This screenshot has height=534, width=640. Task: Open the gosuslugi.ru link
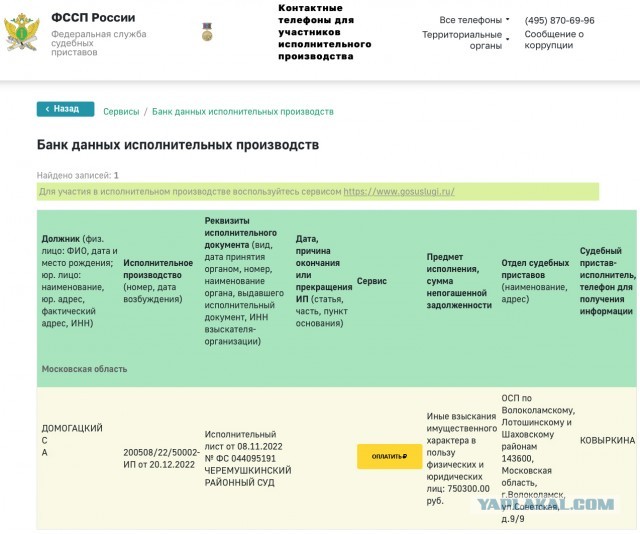click(399, 191)
